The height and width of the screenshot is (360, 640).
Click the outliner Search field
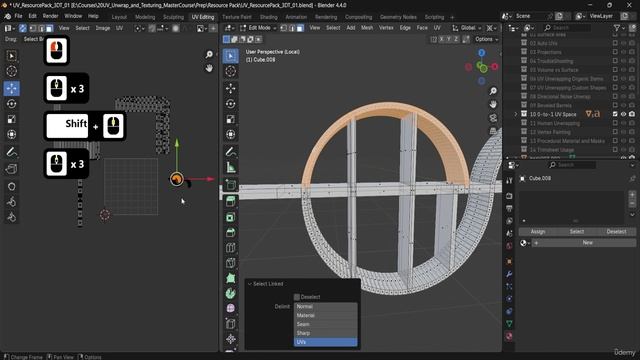coord(567,28)
